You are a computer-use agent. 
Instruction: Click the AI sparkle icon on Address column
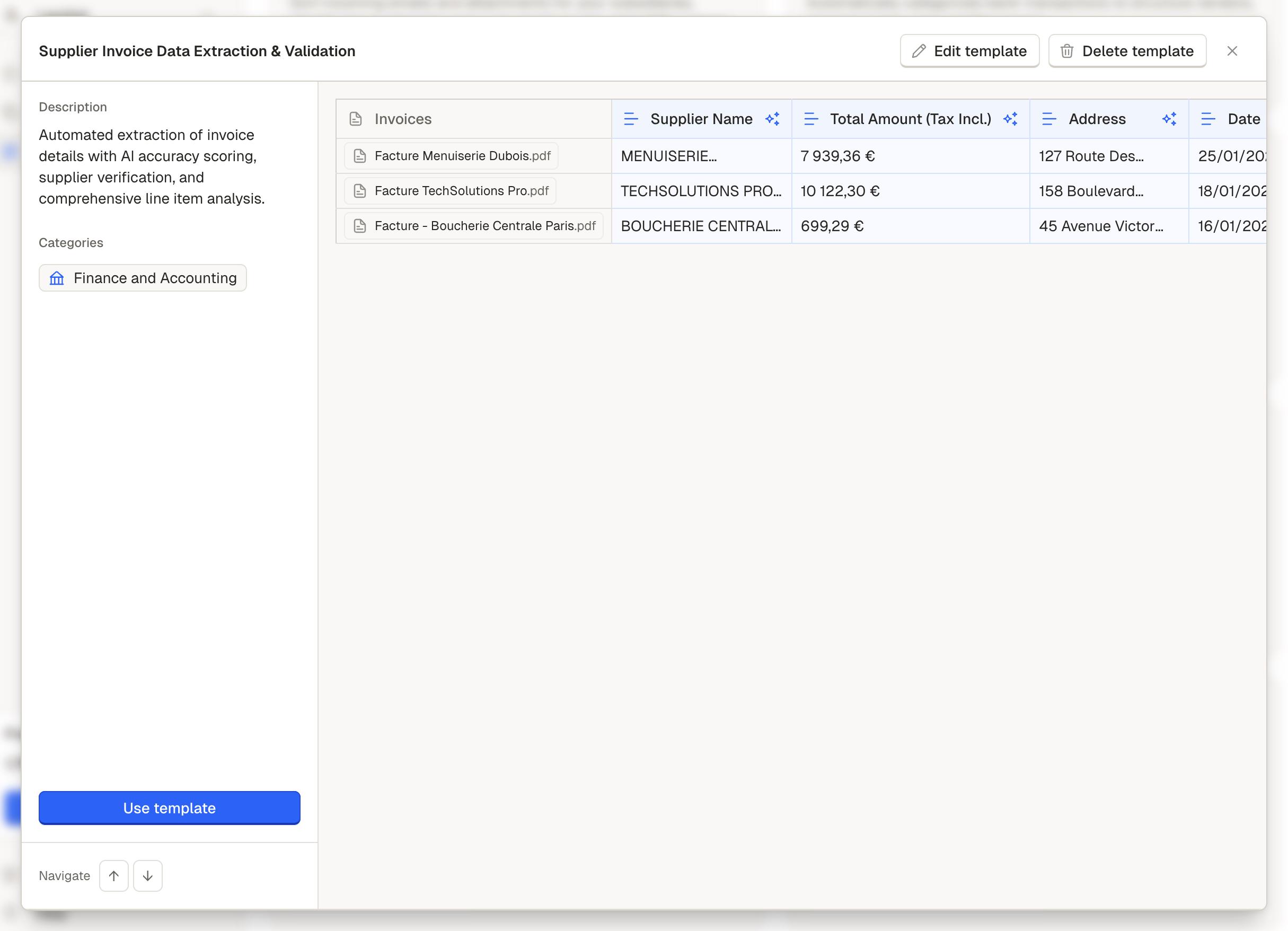[x=1169, y=119]
